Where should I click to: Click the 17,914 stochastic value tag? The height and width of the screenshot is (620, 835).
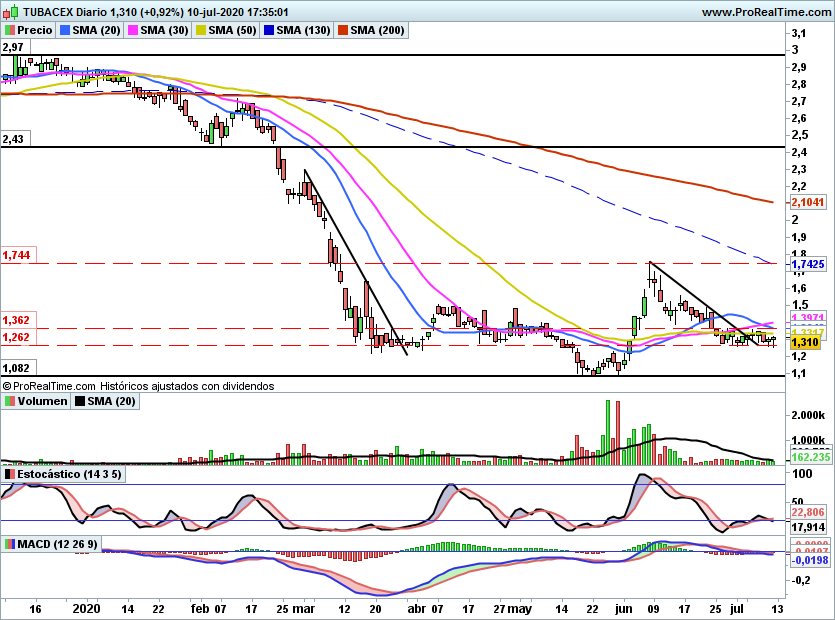click(x=808, y=527)
